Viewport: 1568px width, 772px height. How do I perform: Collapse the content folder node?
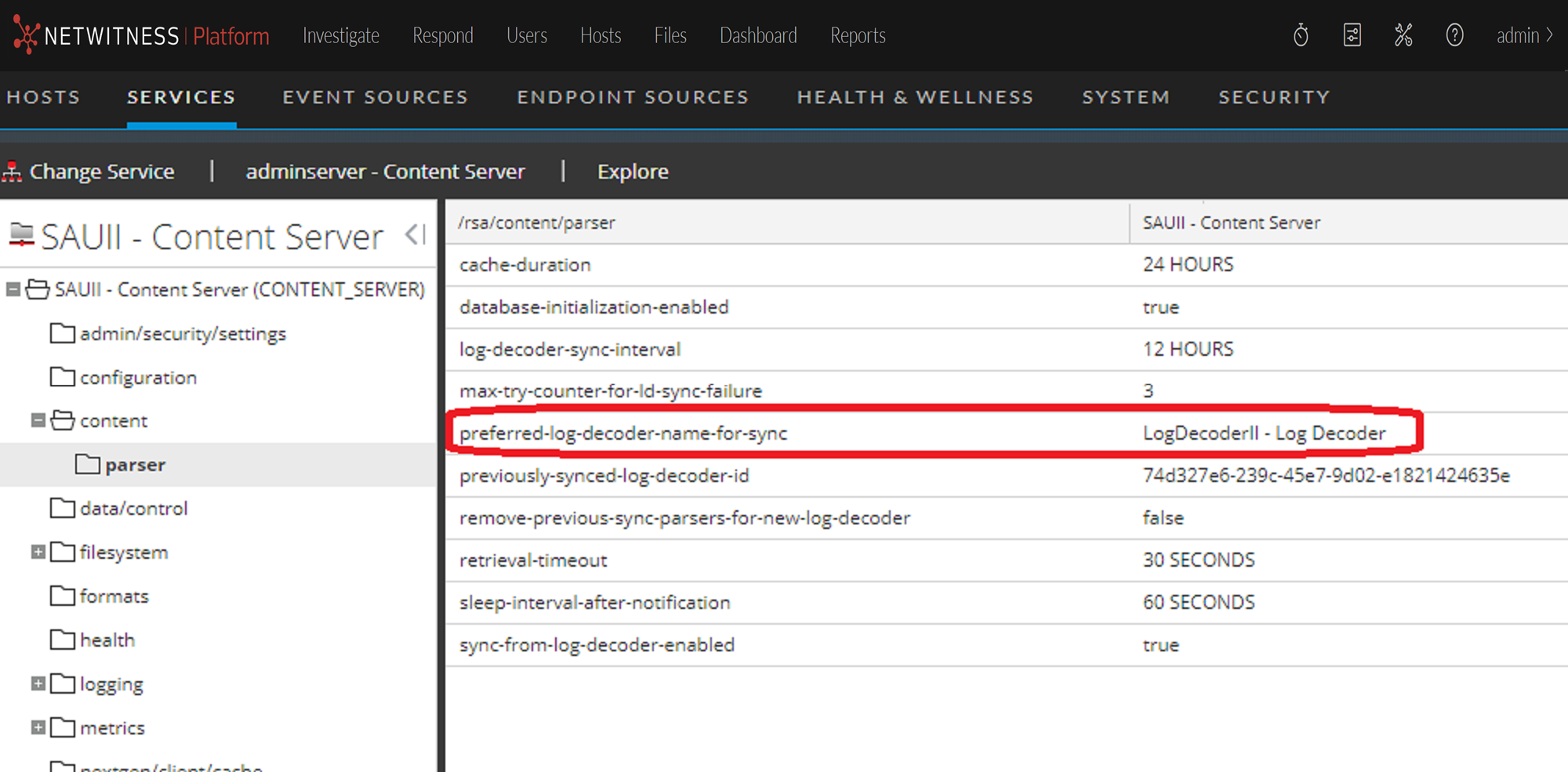click(x=38, y=420)
